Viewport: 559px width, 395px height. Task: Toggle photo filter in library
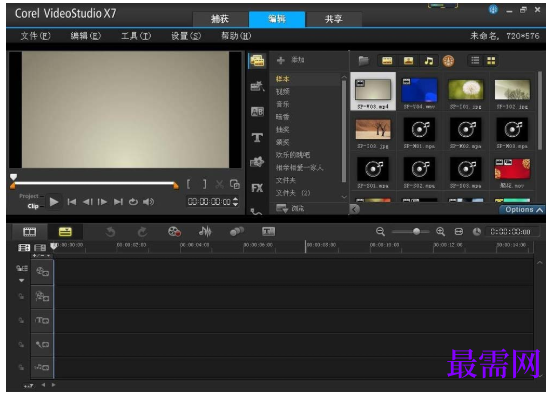point(408,61)
